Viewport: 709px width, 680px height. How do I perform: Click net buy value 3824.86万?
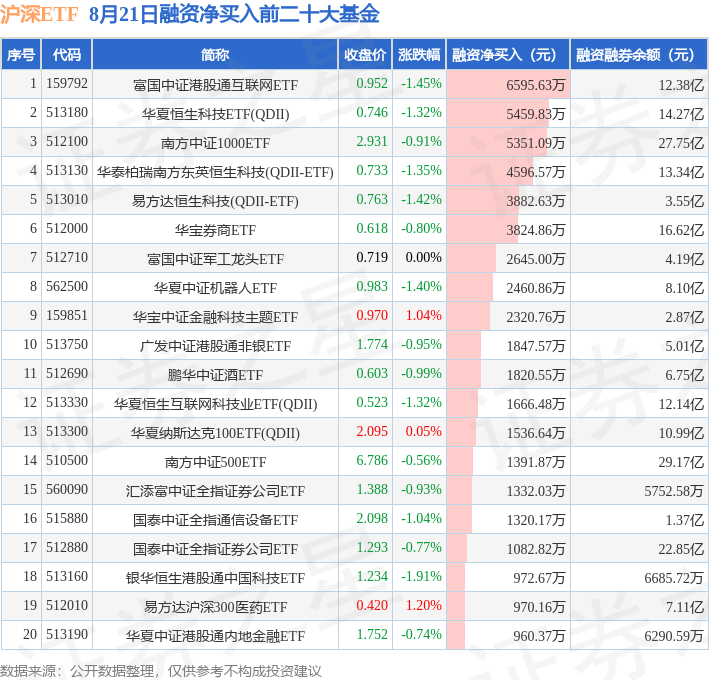click(535, 230)
